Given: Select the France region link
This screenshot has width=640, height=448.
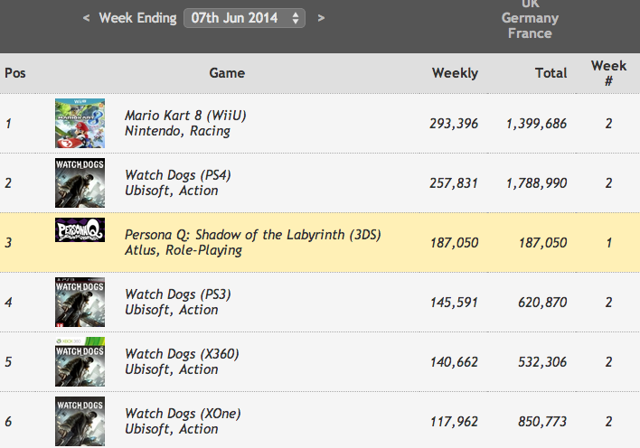Looking at the screenshot, I should [530, 33].
